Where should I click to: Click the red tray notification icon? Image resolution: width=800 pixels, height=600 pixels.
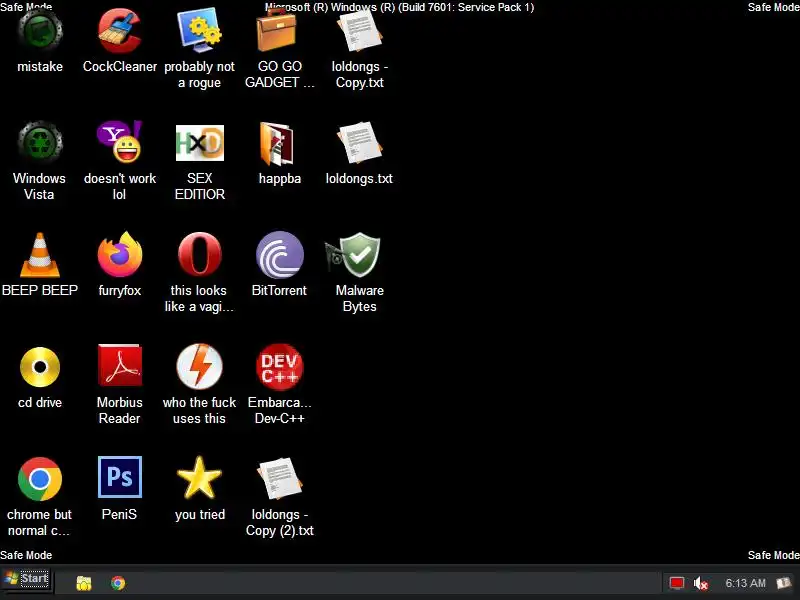[x=677, y=583]
